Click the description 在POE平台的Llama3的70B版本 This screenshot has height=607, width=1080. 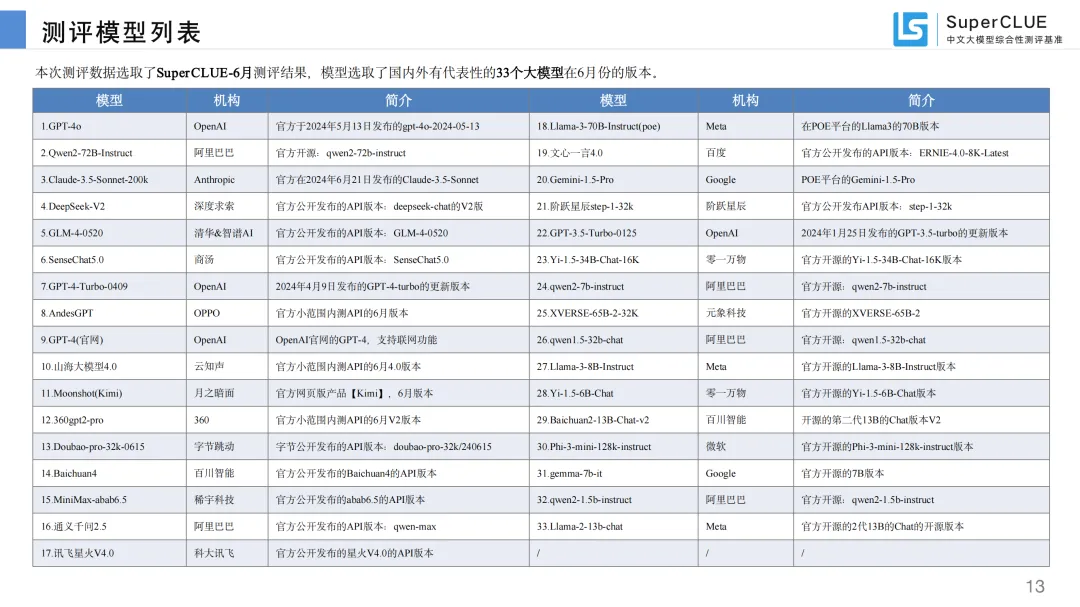point(922,126)
